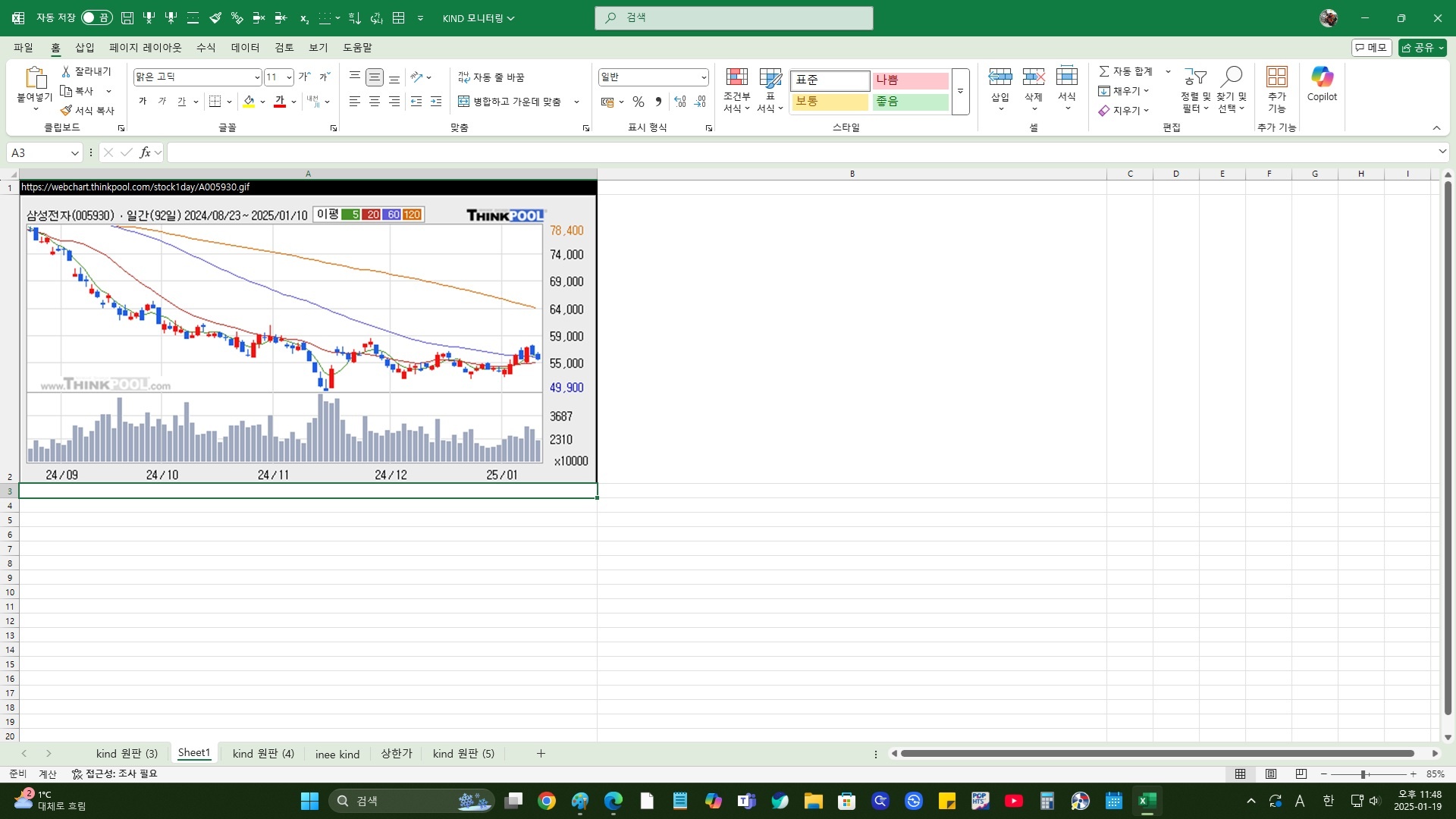Click the Cut scissors icon
Viewport: 1456px width, 819px height.
pos(66,71)
